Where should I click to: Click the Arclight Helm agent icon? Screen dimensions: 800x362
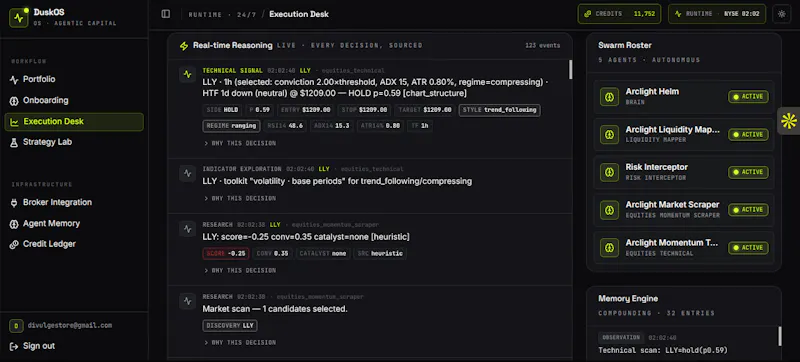(609, 96)
